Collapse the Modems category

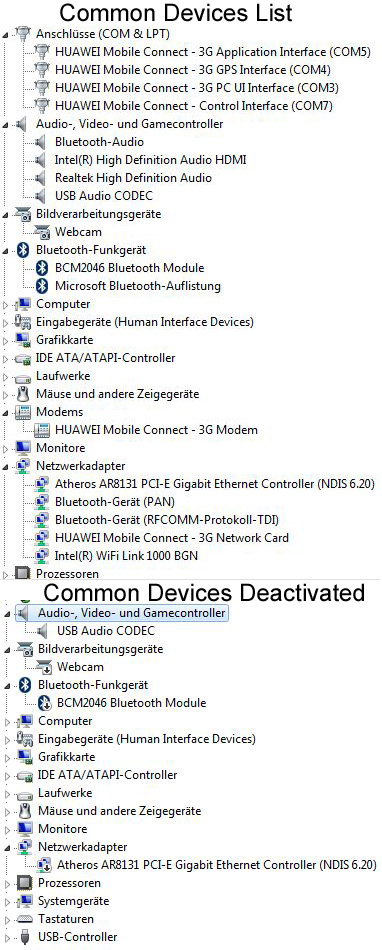5,413
